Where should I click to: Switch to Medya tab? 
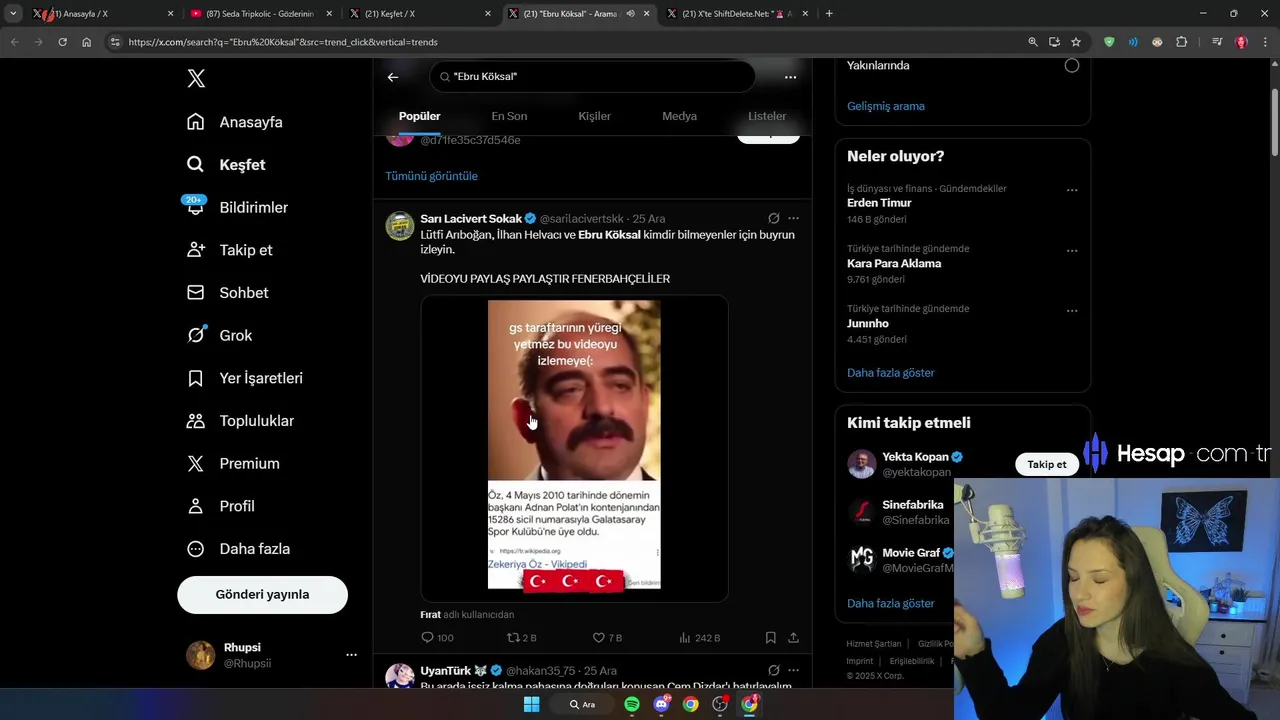pyautogui.click(x=679, y=116)
